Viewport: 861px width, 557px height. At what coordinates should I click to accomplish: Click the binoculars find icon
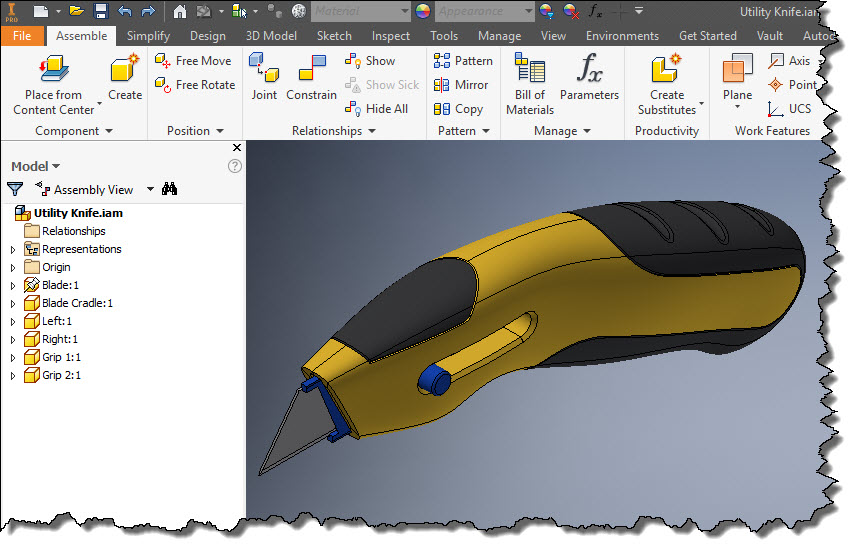coord(169,189)
